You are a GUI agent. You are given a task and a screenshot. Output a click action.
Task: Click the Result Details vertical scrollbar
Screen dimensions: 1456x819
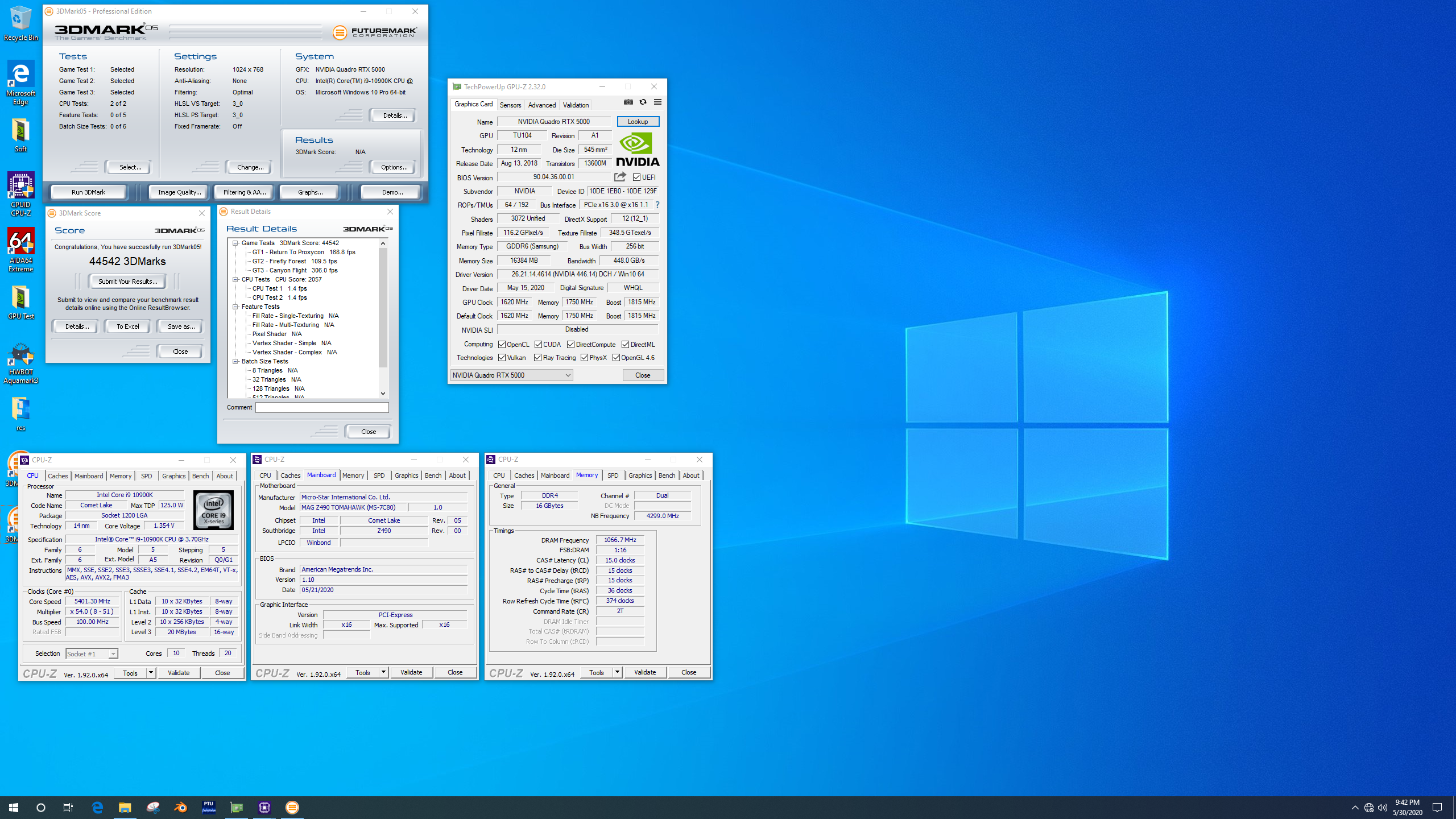pos(383,308)
